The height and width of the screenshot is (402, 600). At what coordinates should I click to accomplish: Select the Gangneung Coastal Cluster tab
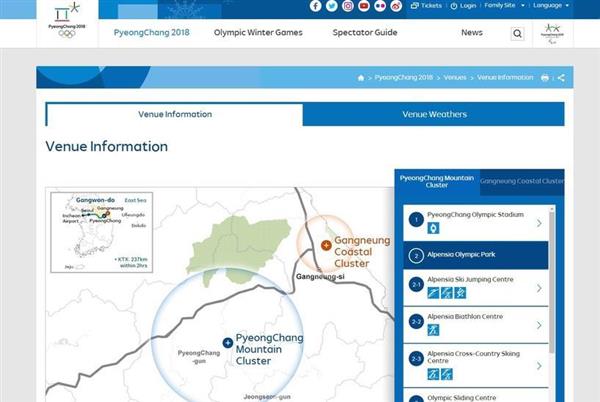point(522,182)
